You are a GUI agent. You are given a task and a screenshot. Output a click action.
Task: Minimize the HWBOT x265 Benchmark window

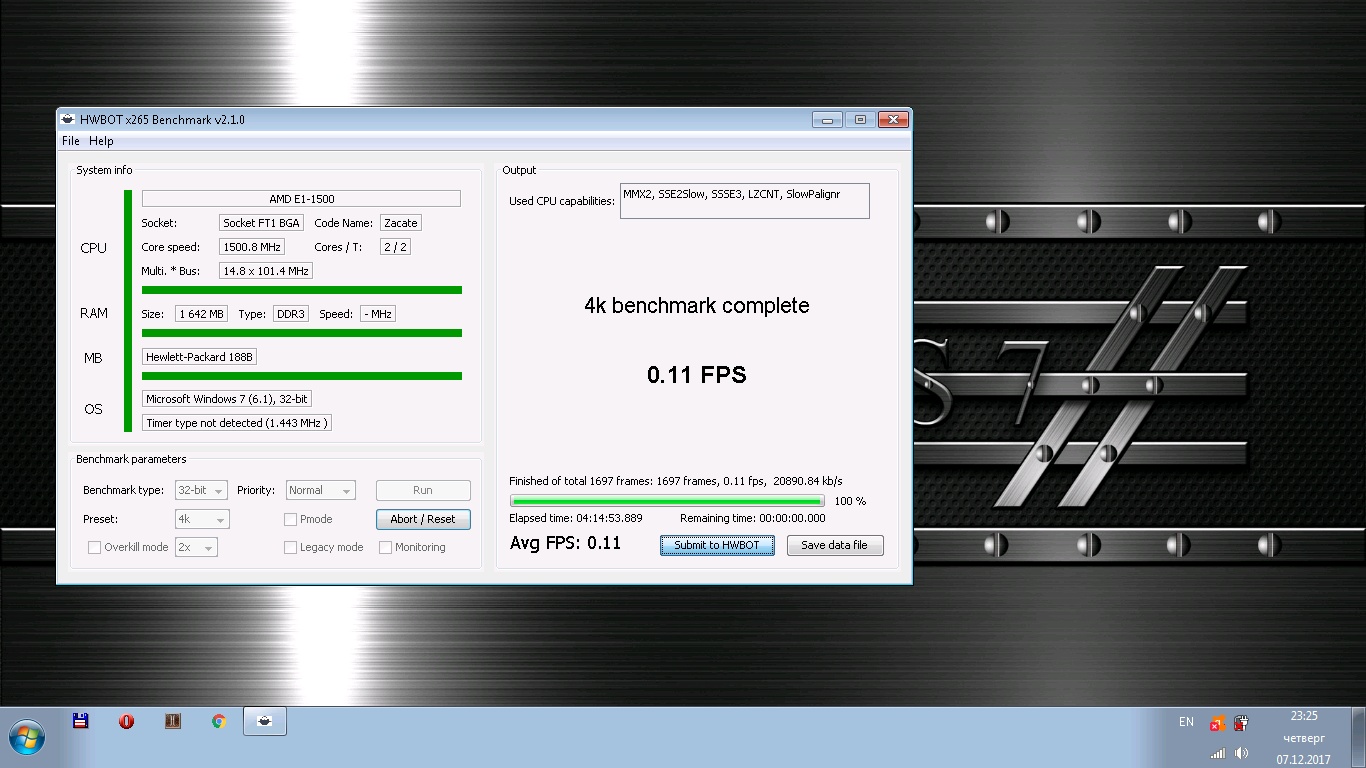tap(827, 120)
